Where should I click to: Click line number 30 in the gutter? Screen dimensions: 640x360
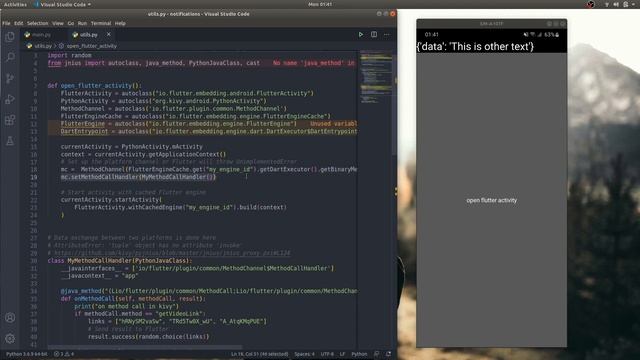tap(33, 260)
